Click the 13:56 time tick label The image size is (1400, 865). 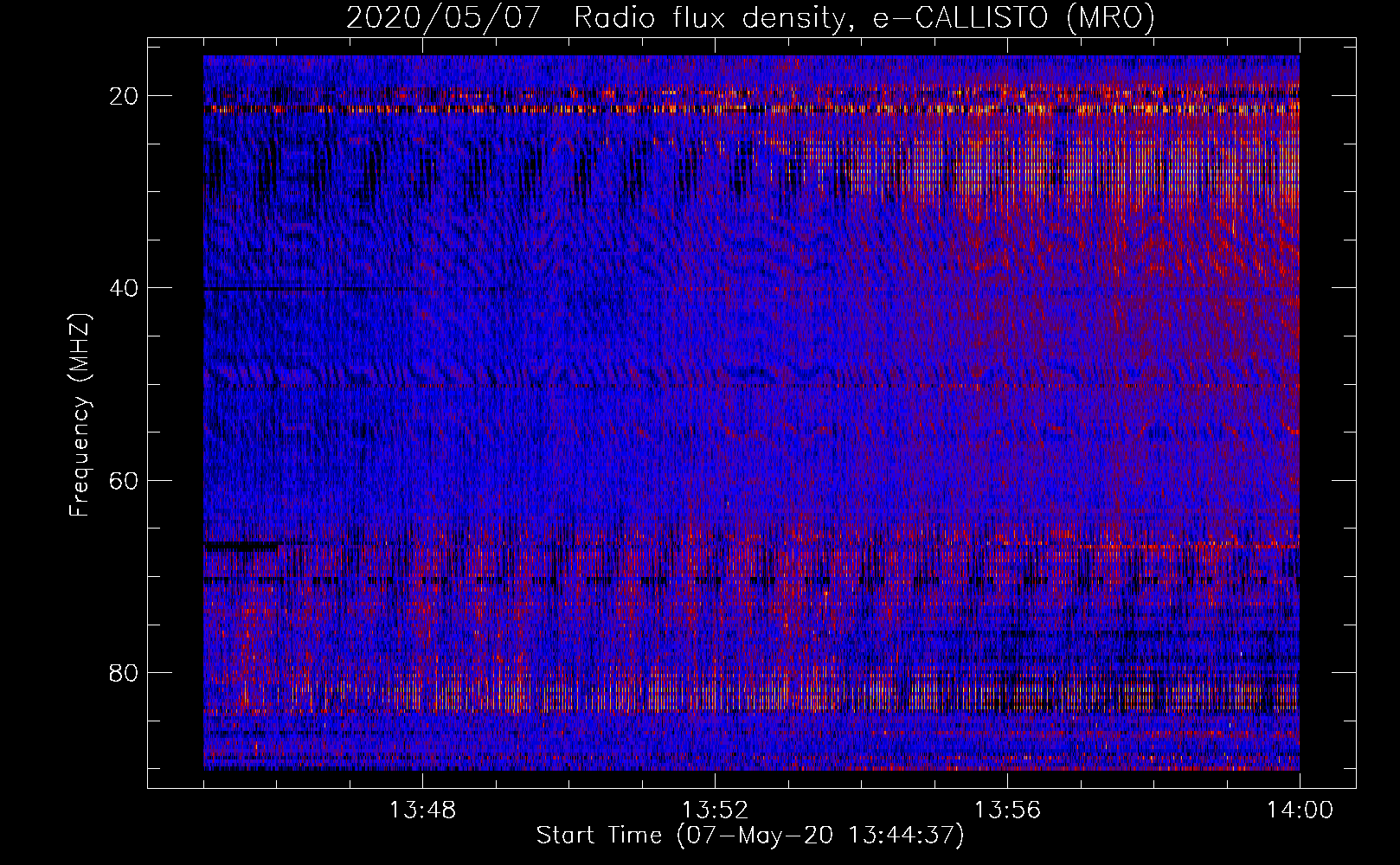pos(1007,811)
